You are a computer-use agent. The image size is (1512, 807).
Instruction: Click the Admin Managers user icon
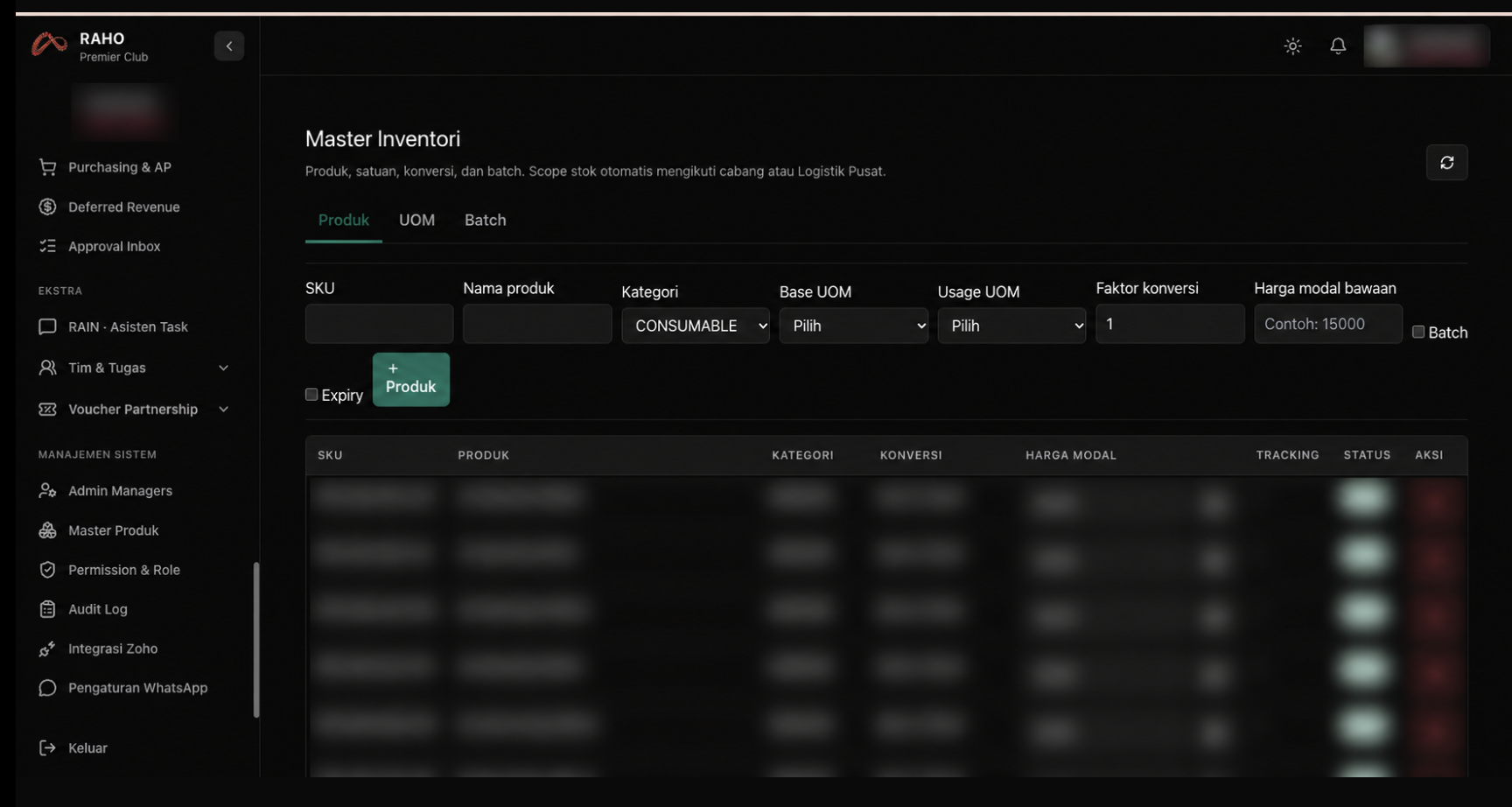click(48, 491)
